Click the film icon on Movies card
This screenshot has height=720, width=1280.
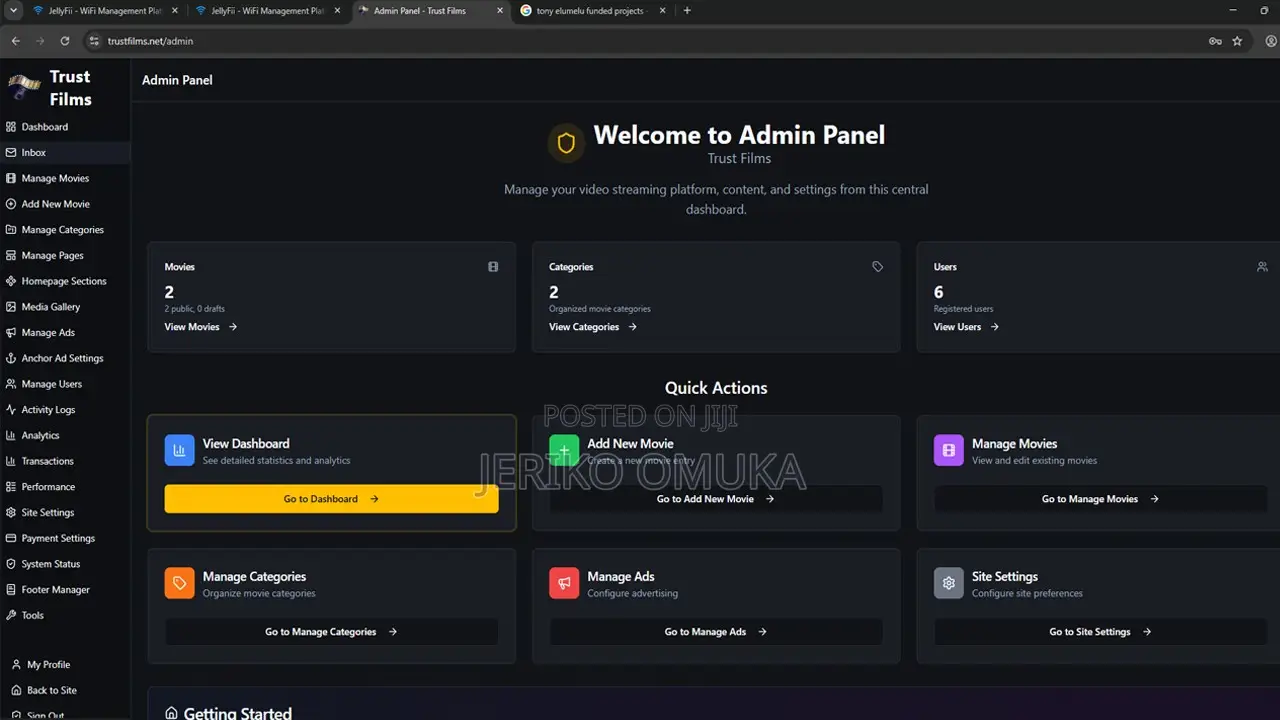point(493,267)
